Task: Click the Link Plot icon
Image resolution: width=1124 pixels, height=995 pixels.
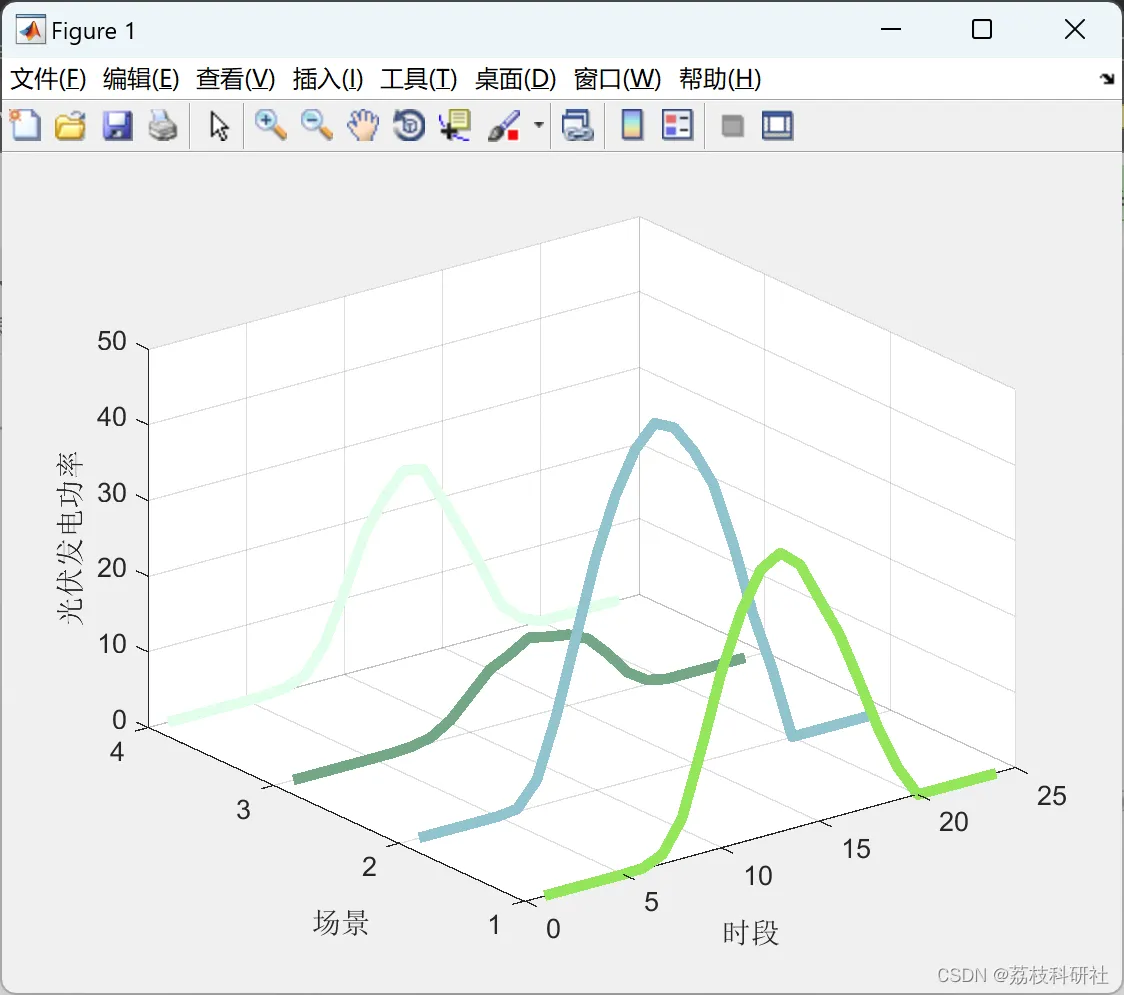Action: point(578,125)
